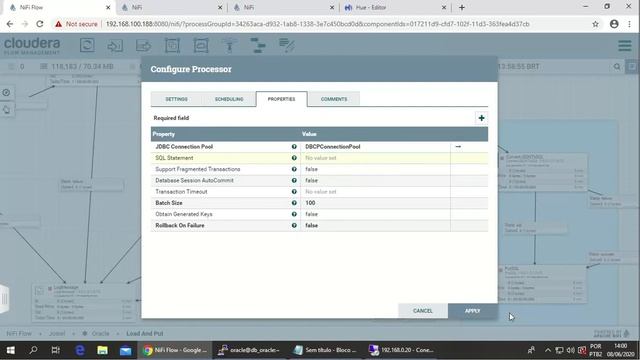The width and height of the screenshot is (640, 360).
Task: Cancel the processor configuration
Action: point(422,311)
